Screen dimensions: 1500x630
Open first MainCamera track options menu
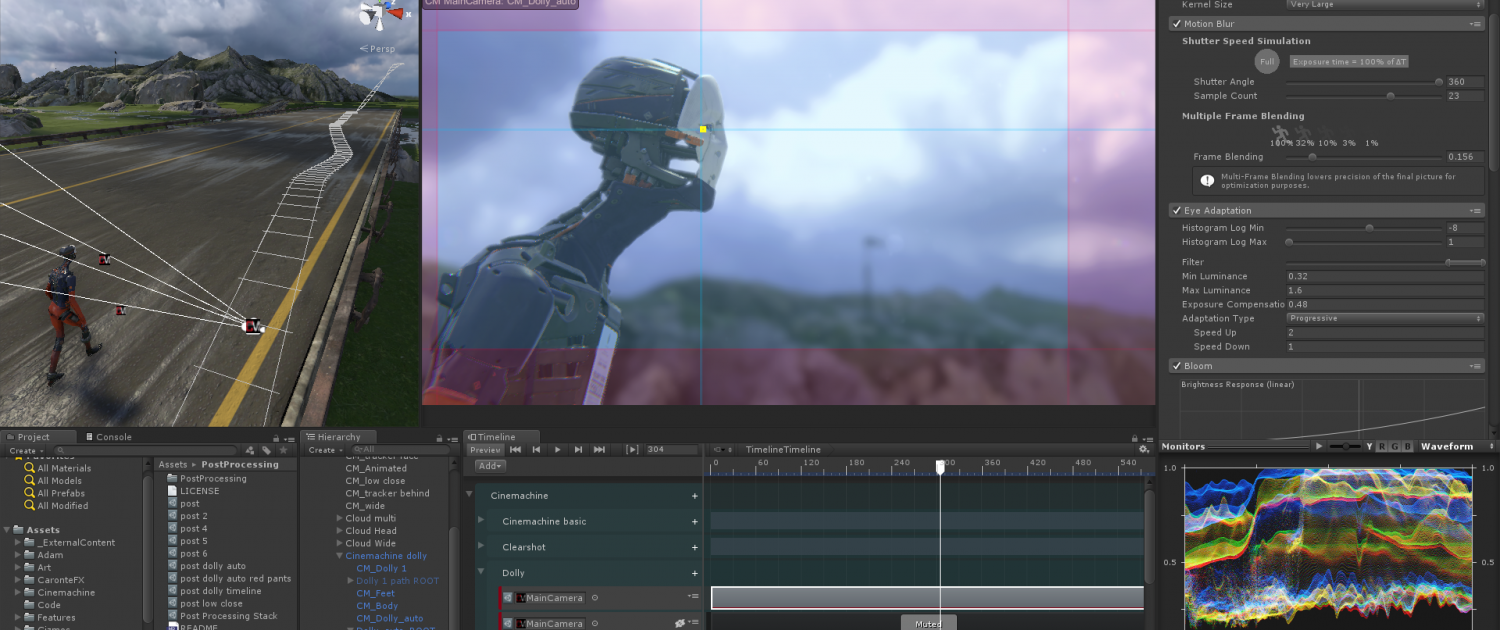point(693,597)
